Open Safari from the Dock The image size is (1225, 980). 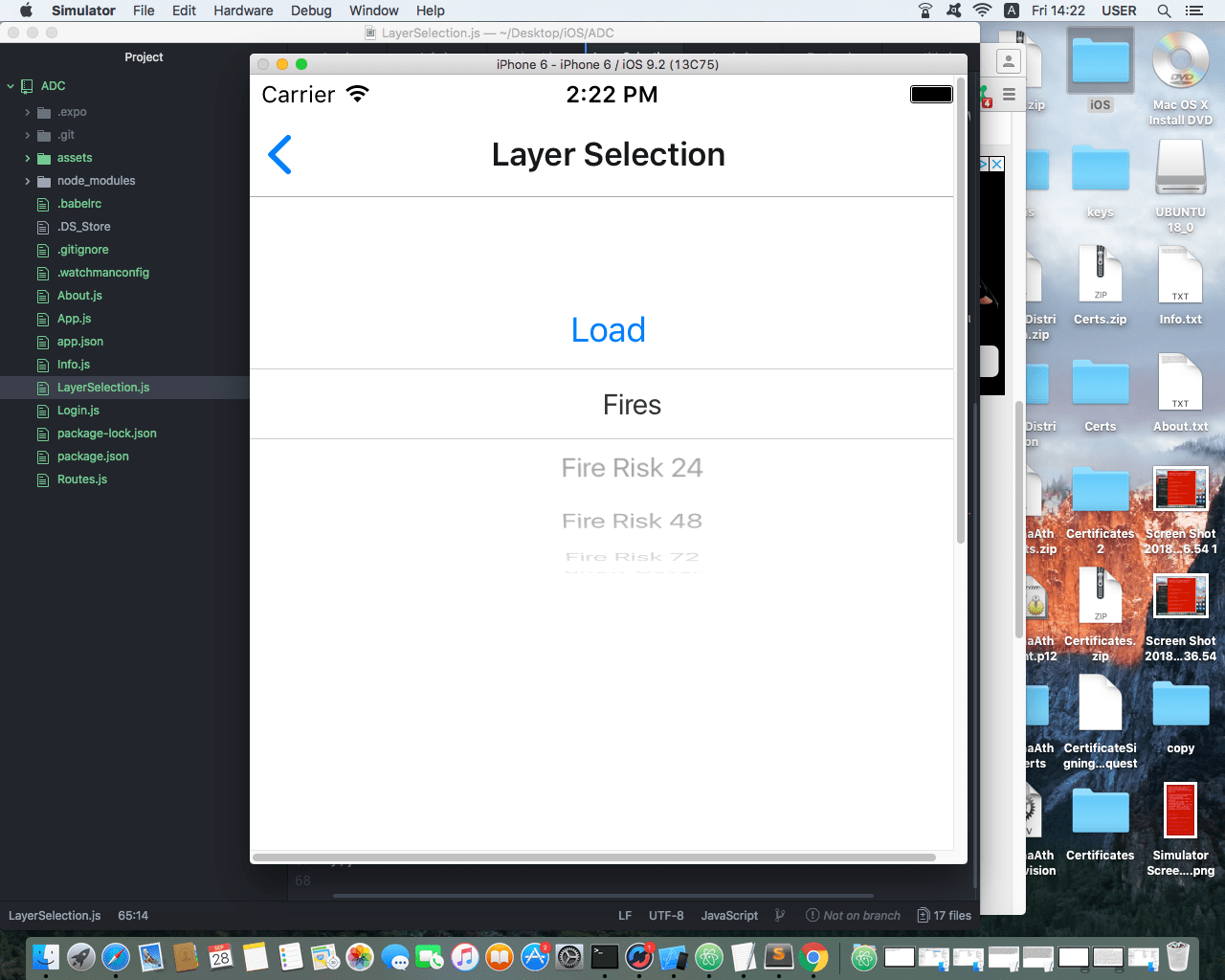116,956
